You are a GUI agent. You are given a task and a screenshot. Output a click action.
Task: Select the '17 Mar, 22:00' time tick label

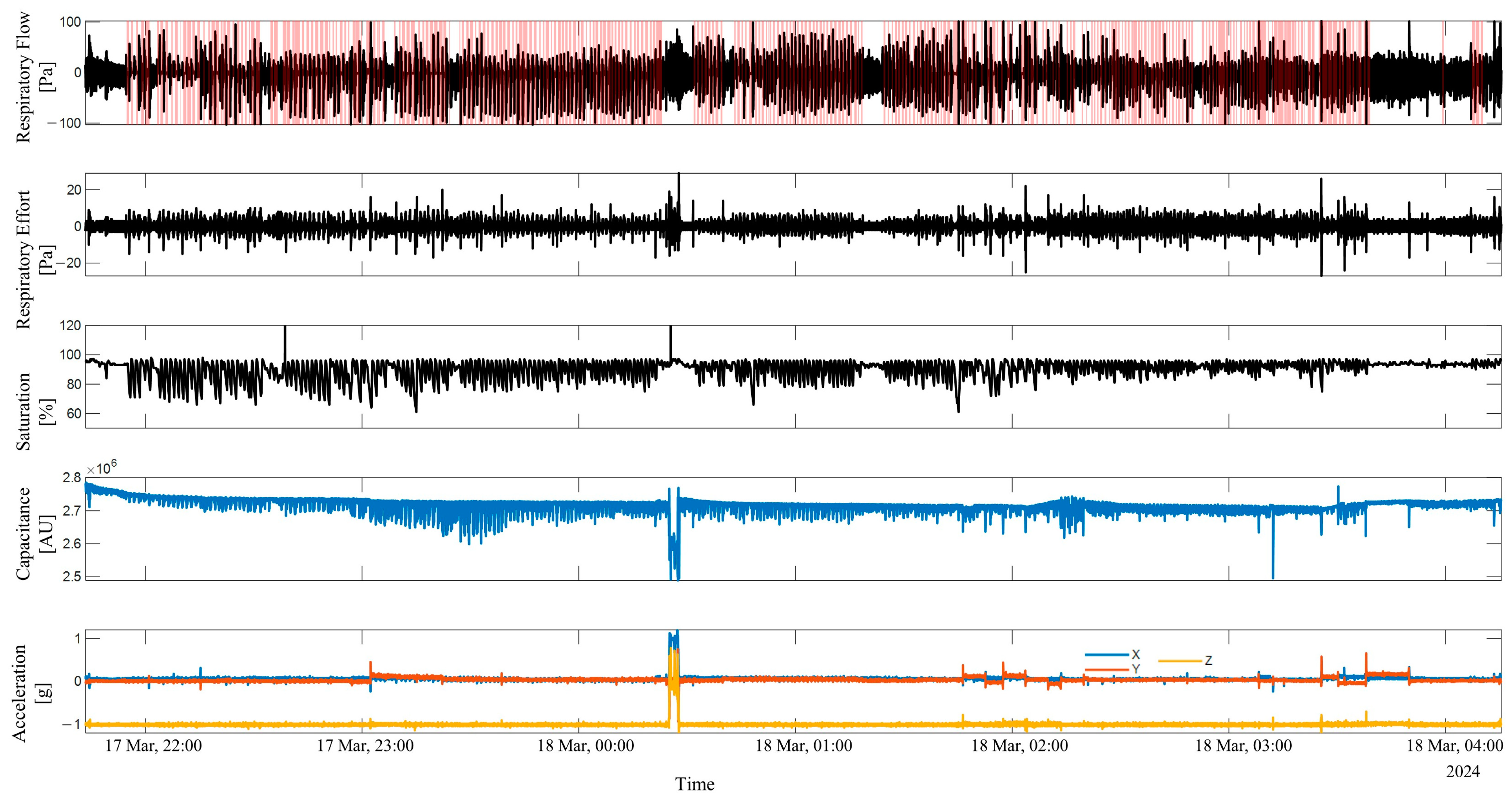click(153, 746)
